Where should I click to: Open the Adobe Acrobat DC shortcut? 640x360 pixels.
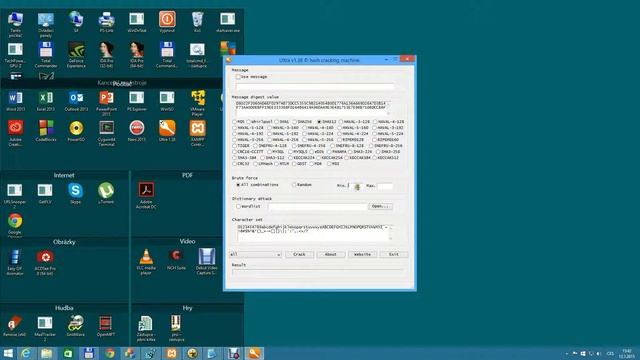coord(146,196)
